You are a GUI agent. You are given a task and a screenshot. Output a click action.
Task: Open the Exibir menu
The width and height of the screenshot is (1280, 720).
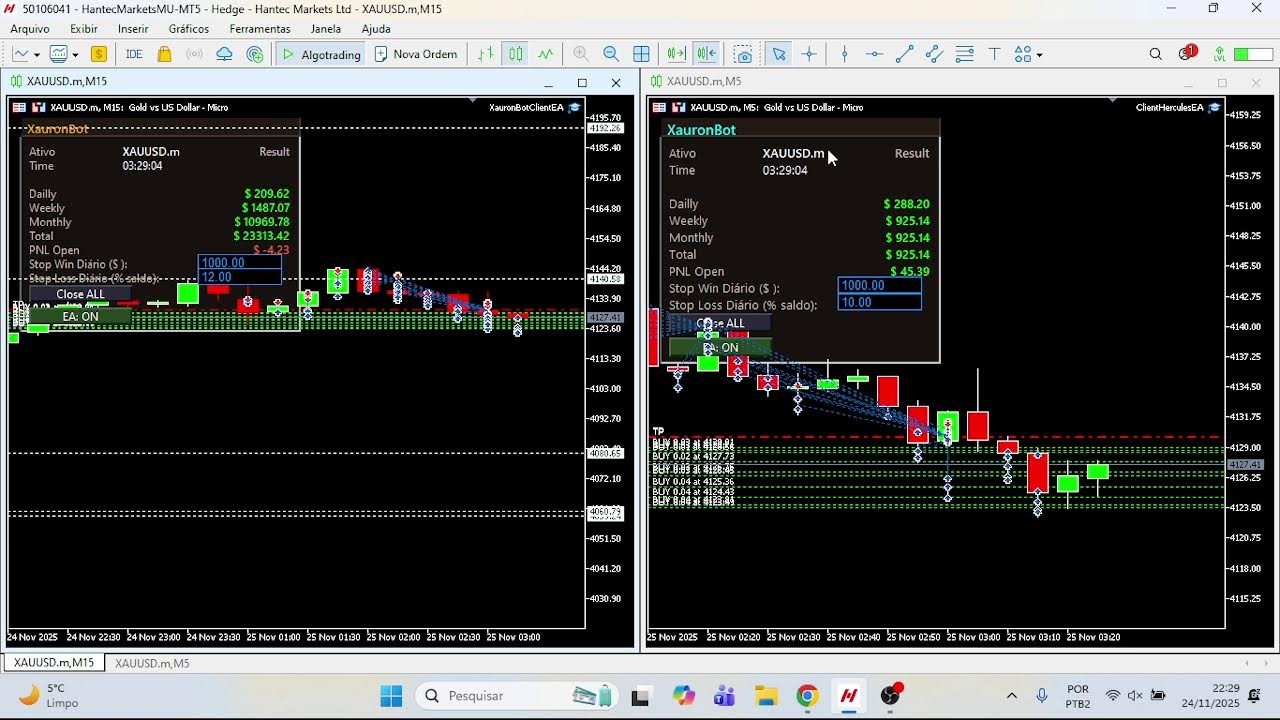tap(84, 29)
